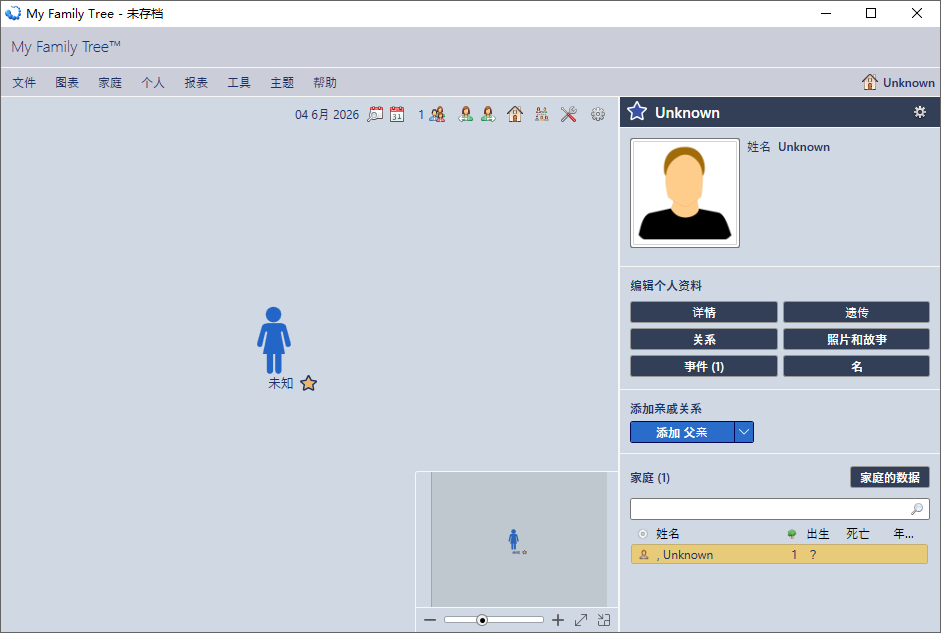
Task: Open 照片和故事
Action: (x=856, y=339)
